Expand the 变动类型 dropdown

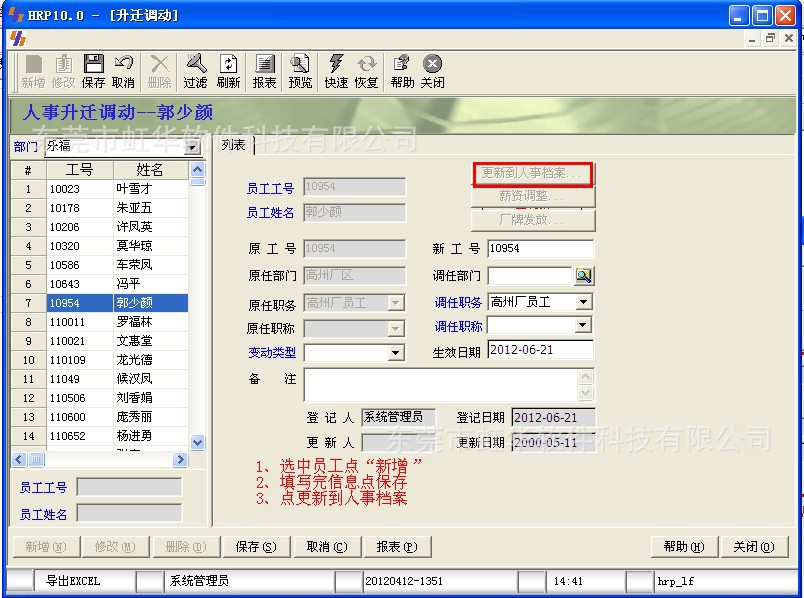[396, 353]
